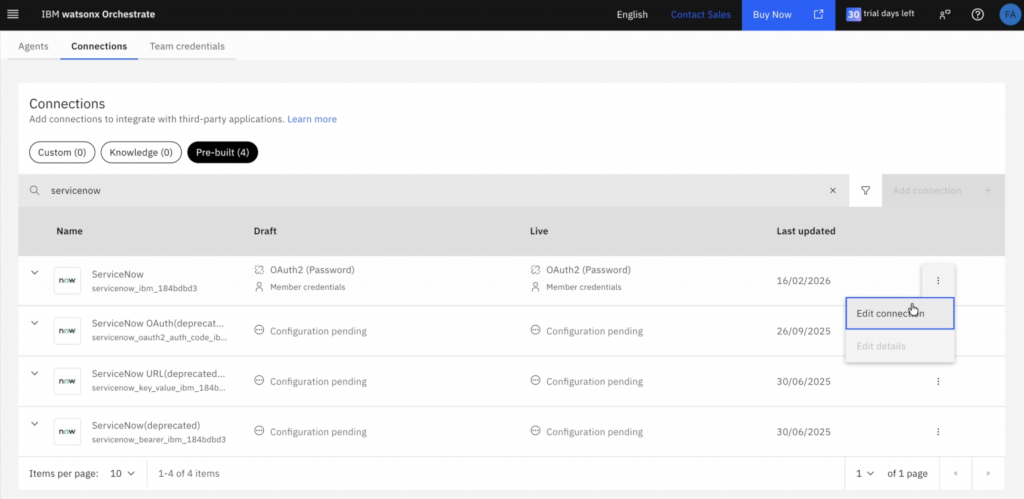Click Draft OAuth2 (Password) icon in ServiceNow row
Screen dimensions: 1024x499
[x=259, y=269]
